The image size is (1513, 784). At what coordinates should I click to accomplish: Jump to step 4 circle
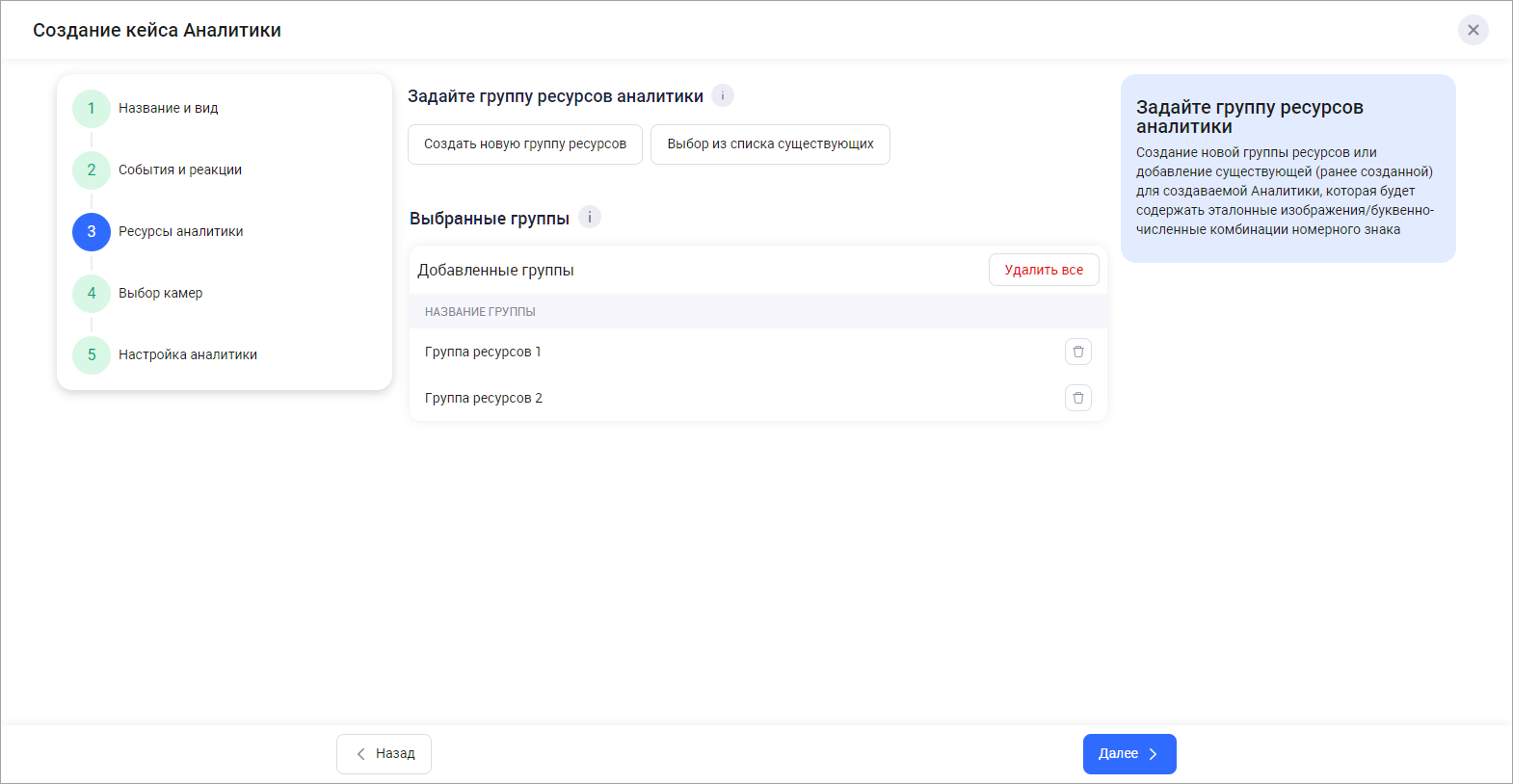pos(92,293)
